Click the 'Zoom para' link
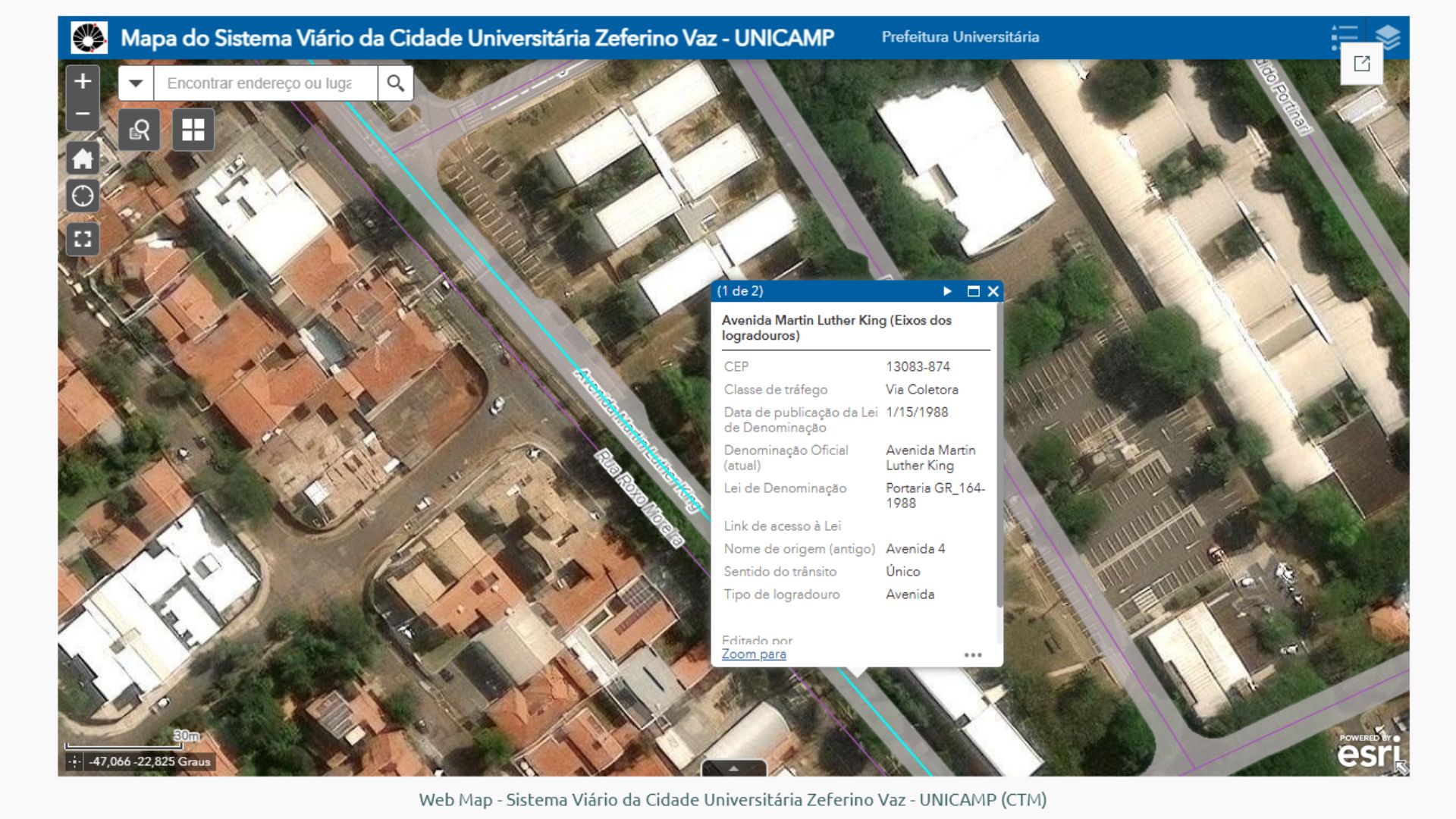The height and width of the screenshot is (819, 1456). (753, 654)
